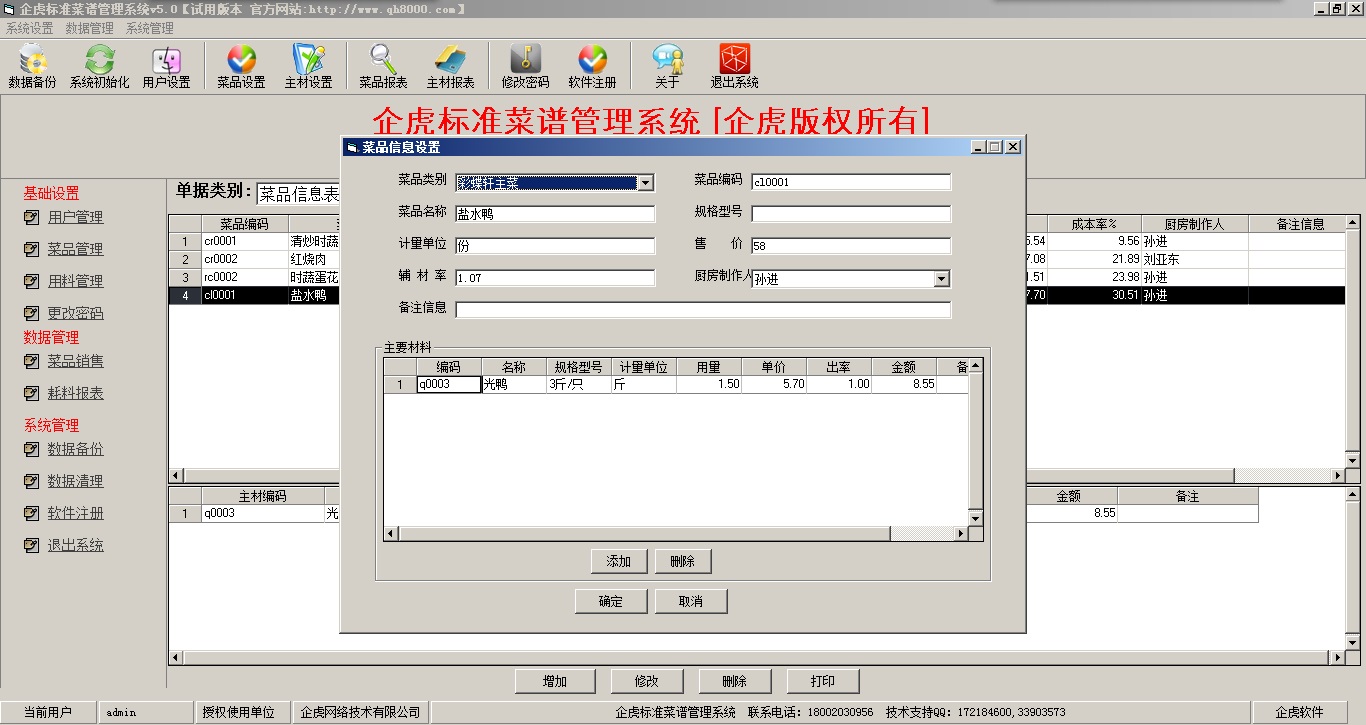Click the dialog 删除 button under materials
The image size is (1366, 725).
point(683,561)
